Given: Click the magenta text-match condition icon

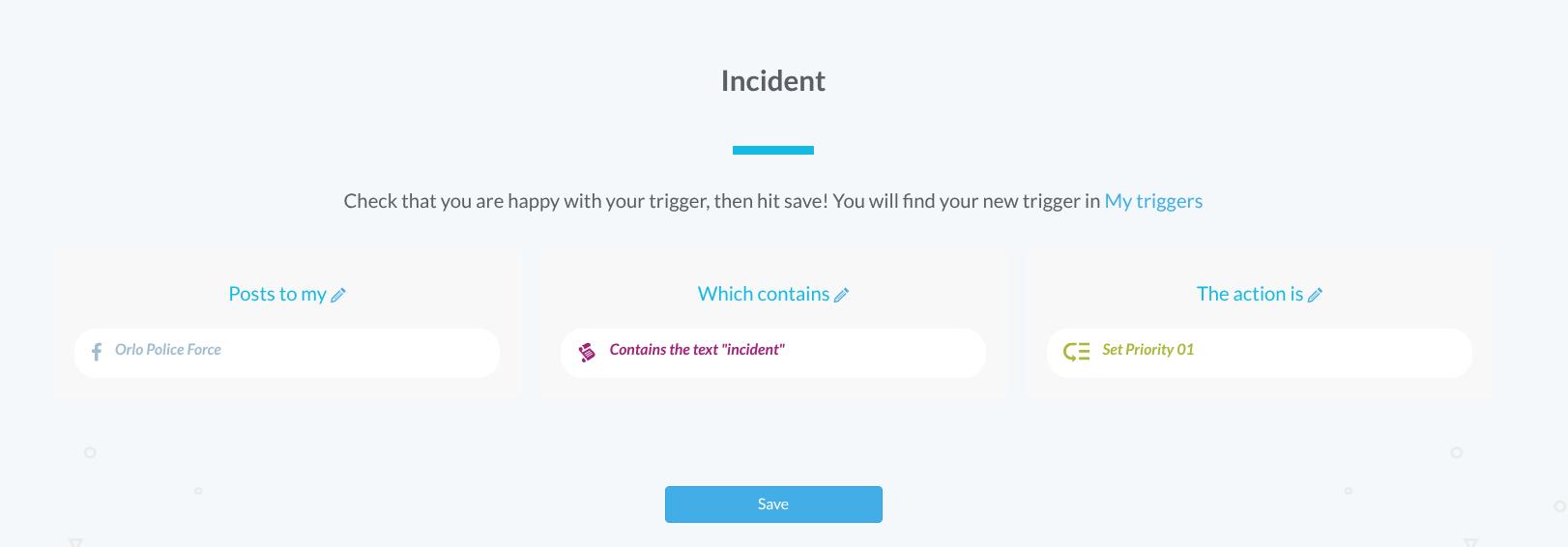Looking at the screenshot, I should pos(587,352).
